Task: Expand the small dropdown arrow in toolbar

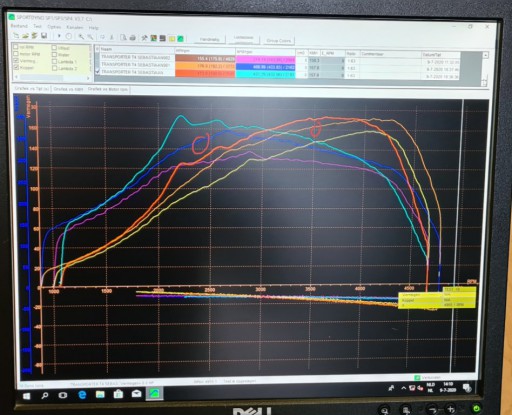Action: tap(59, 36)
